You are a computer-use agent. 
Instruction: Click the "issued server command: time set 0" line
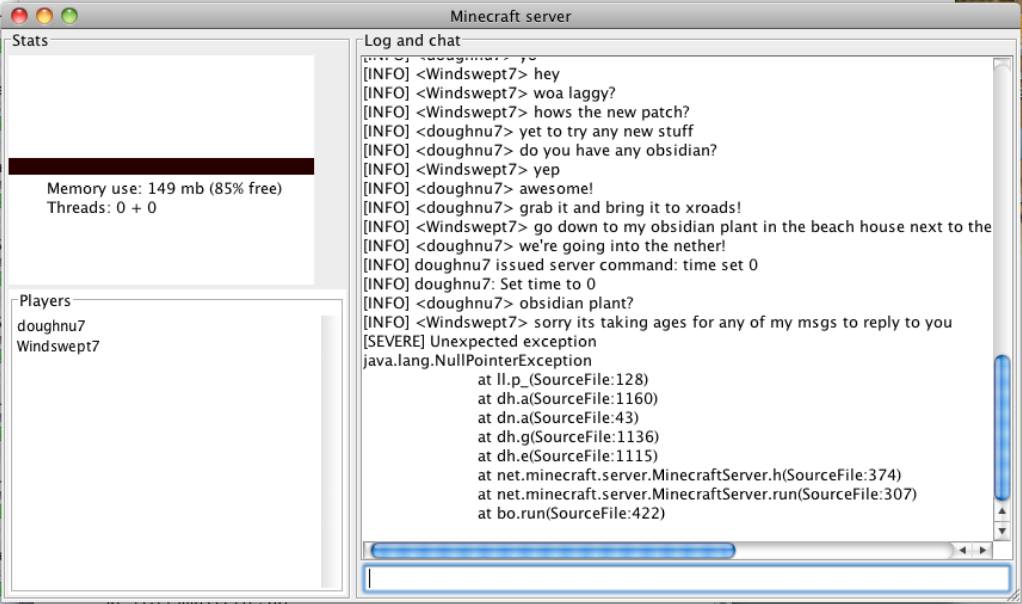pos(561,265)
